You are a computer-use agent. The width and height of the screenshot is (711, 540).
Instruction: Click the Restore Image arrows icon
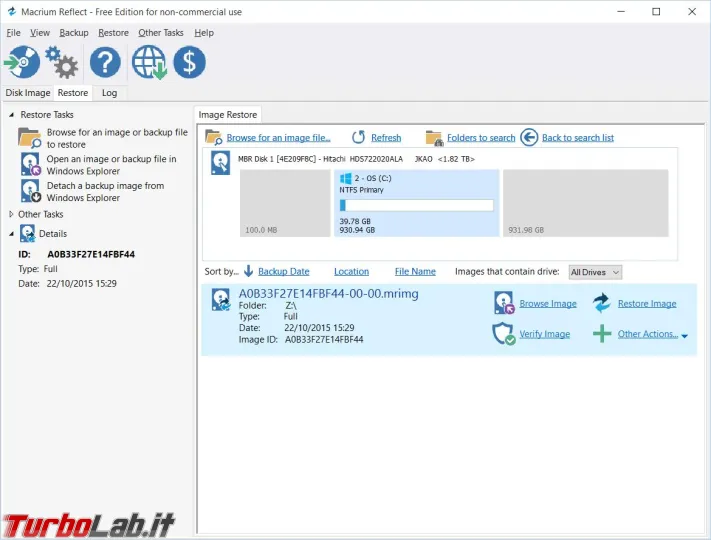coord(601,303)
